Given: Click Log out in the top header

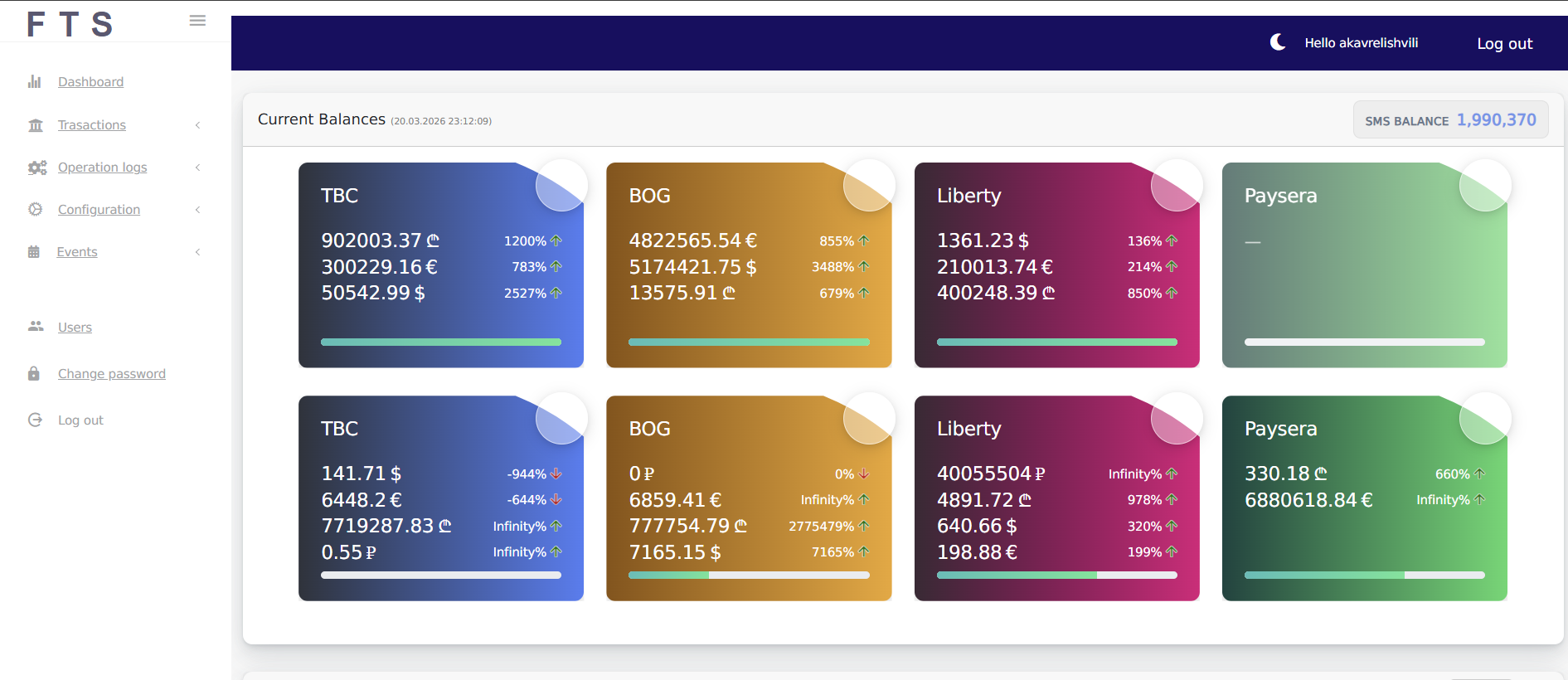Looking at the screenshot, I should pyautogui.click(x=1504, y=44).
